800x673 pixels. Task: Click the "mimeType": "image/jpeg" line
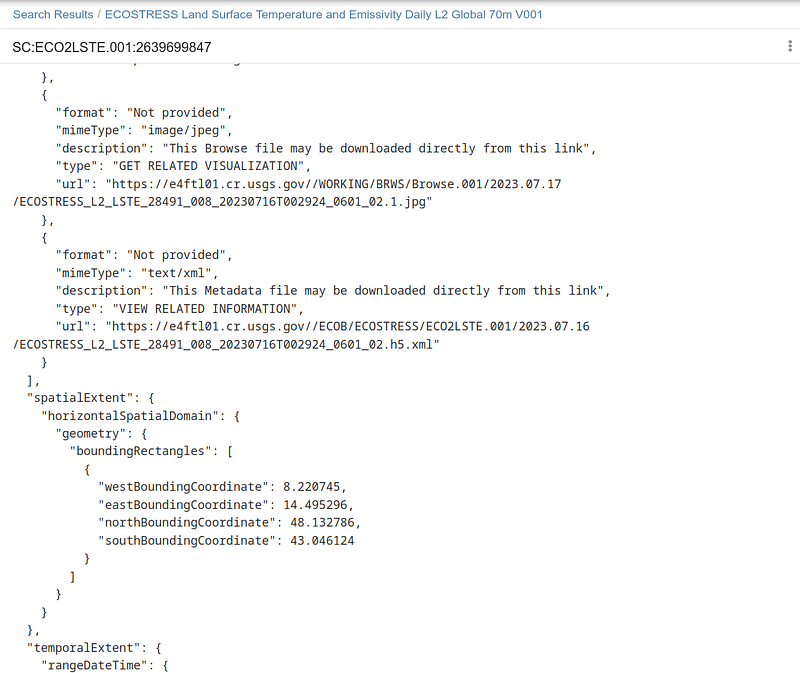[144, 131]
